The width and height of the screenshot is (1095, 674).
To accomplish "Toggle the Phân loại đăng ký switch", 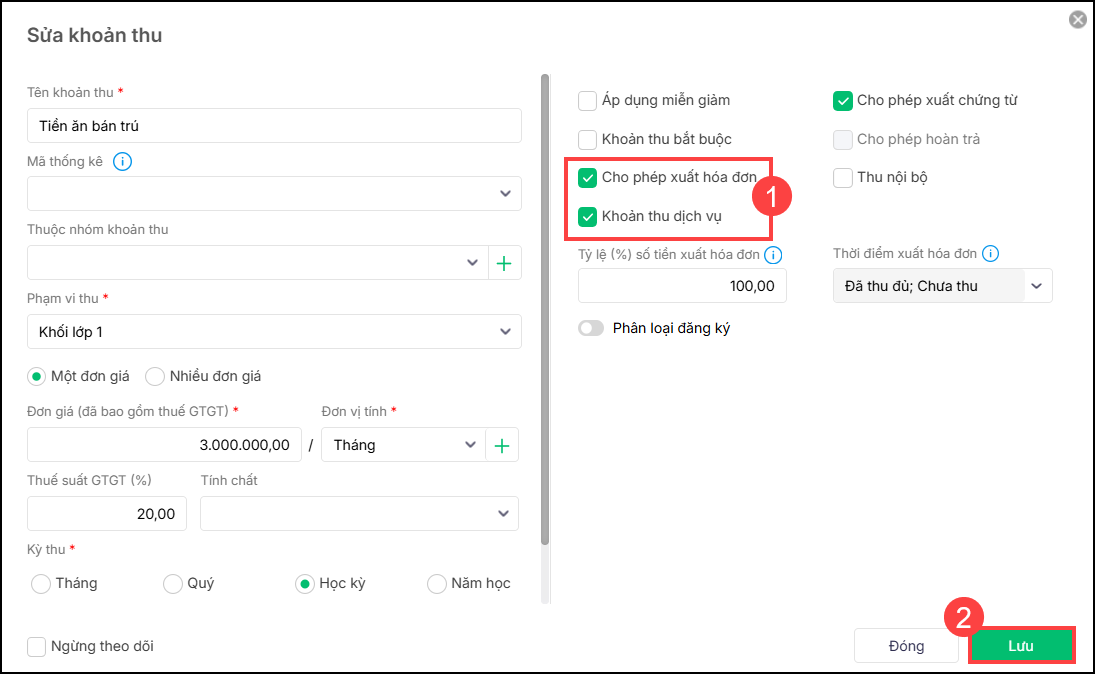I will (591, 328).
